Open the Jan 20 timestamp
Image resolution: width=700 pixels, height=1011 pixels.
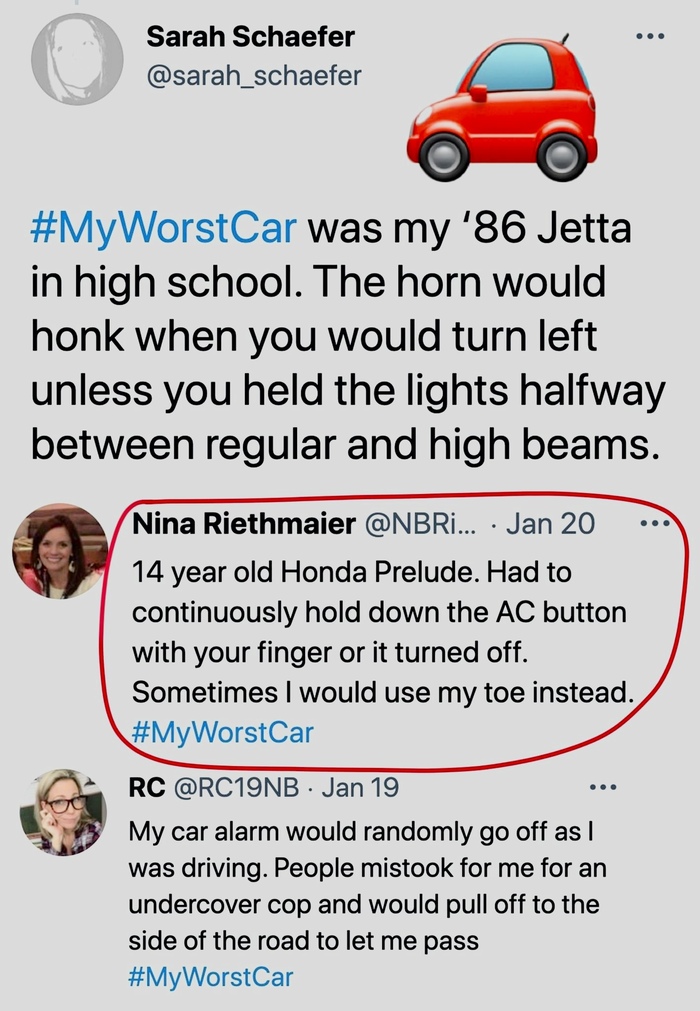coord(550,523)
